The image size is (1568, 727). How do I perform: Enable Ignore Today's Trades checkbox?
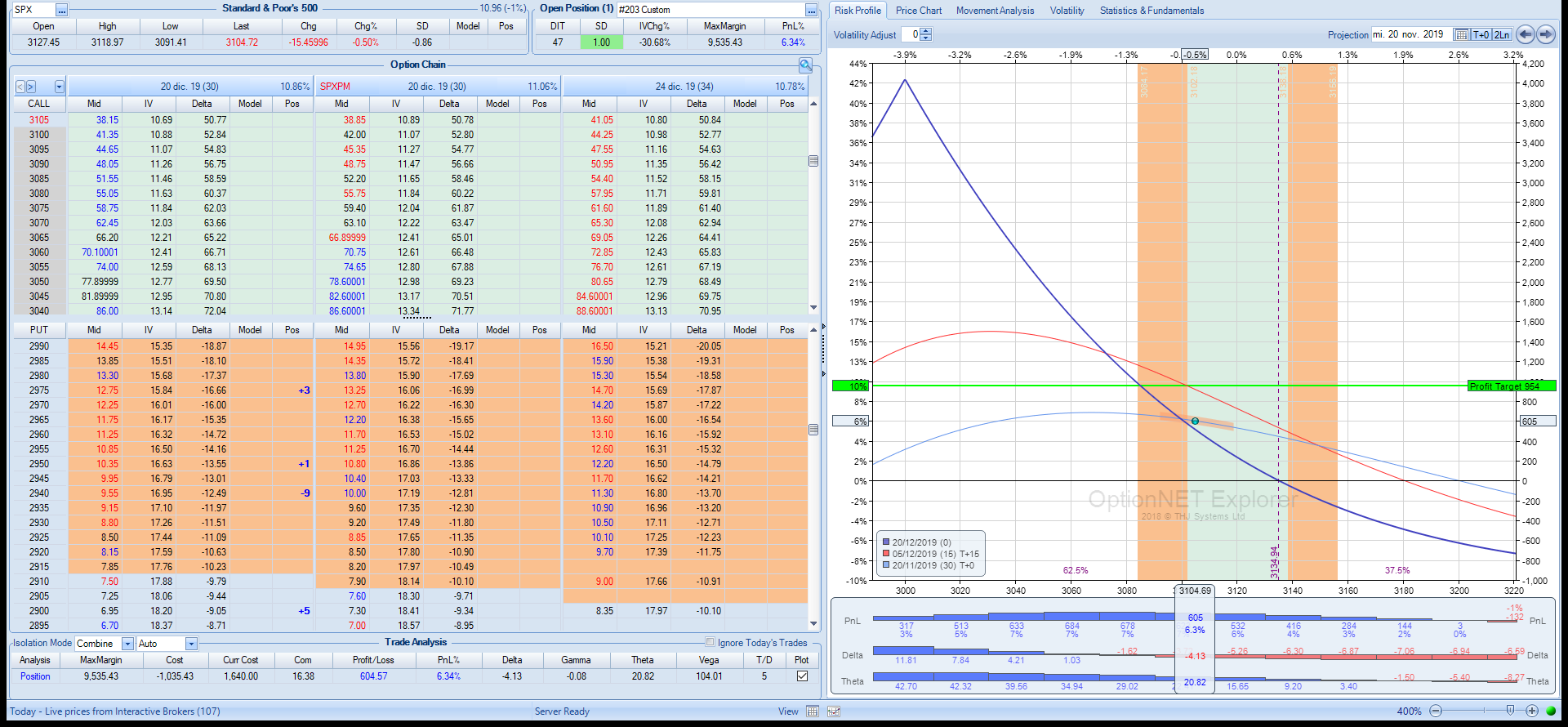(710, 642)
